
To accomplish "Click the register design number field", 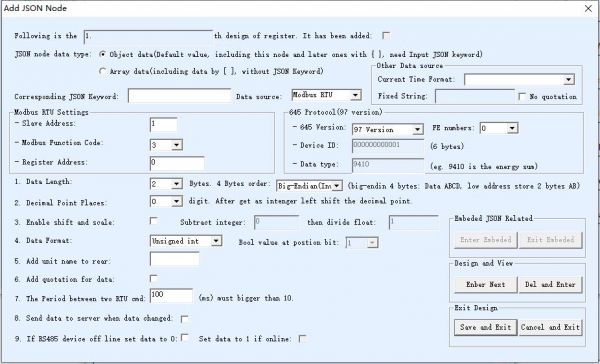I will click(148, 36).
